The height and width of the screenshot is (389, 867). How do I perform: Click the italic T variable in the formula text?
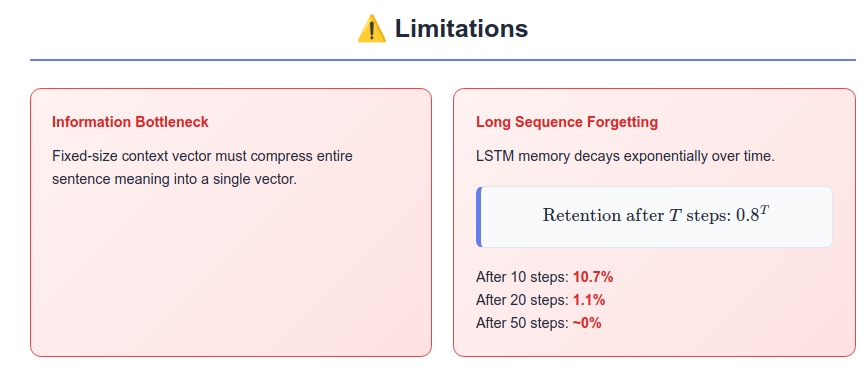click(675, 215)
